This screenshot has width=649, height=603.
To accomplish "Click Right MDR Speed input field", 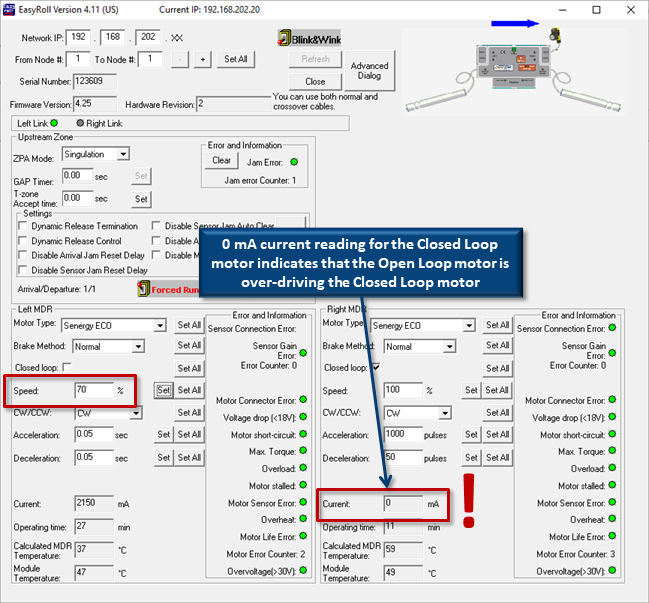I will tap(403, 390).
